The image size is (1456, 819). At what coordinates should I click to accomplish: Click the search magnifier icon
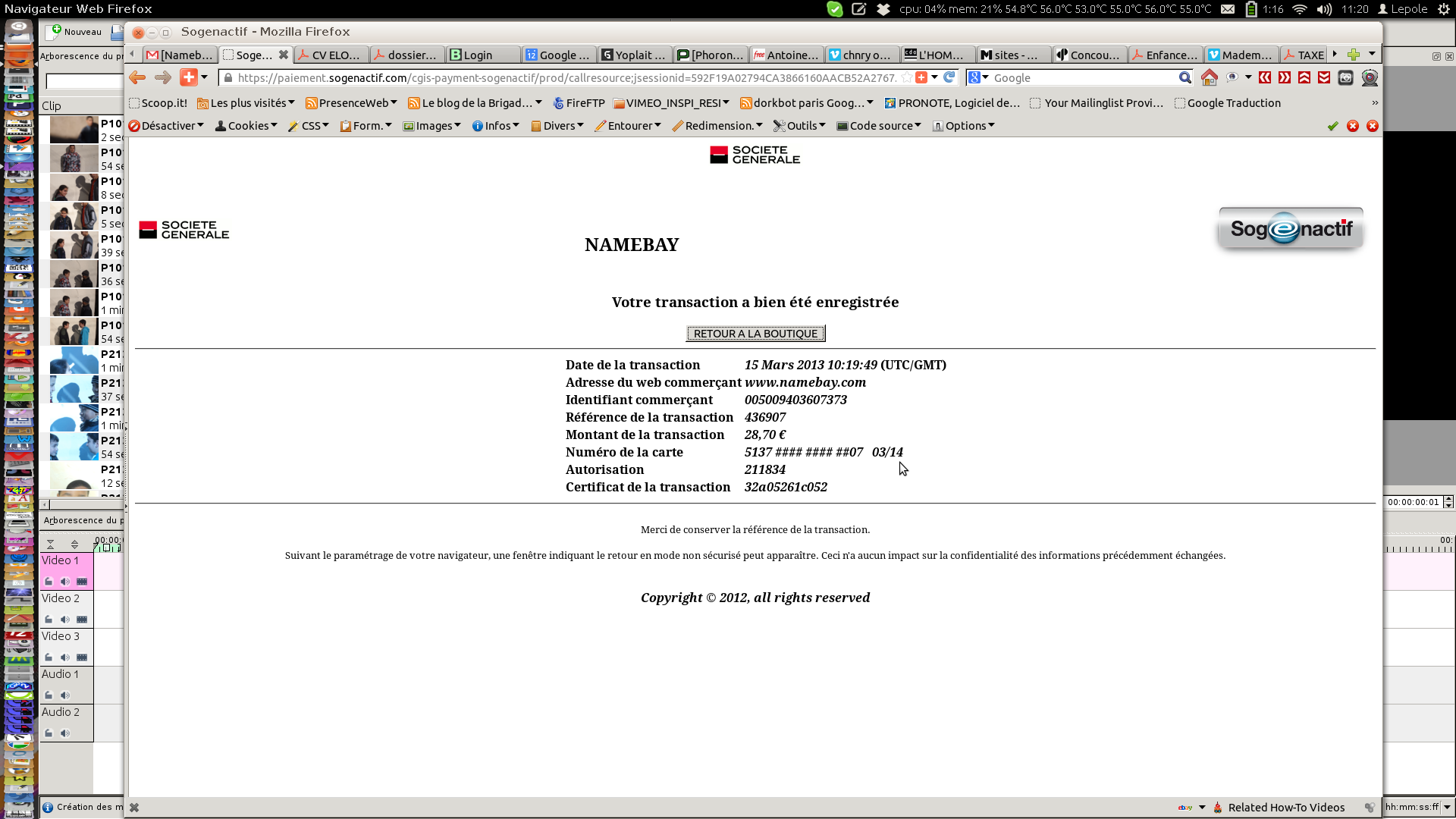point(1185,77)
